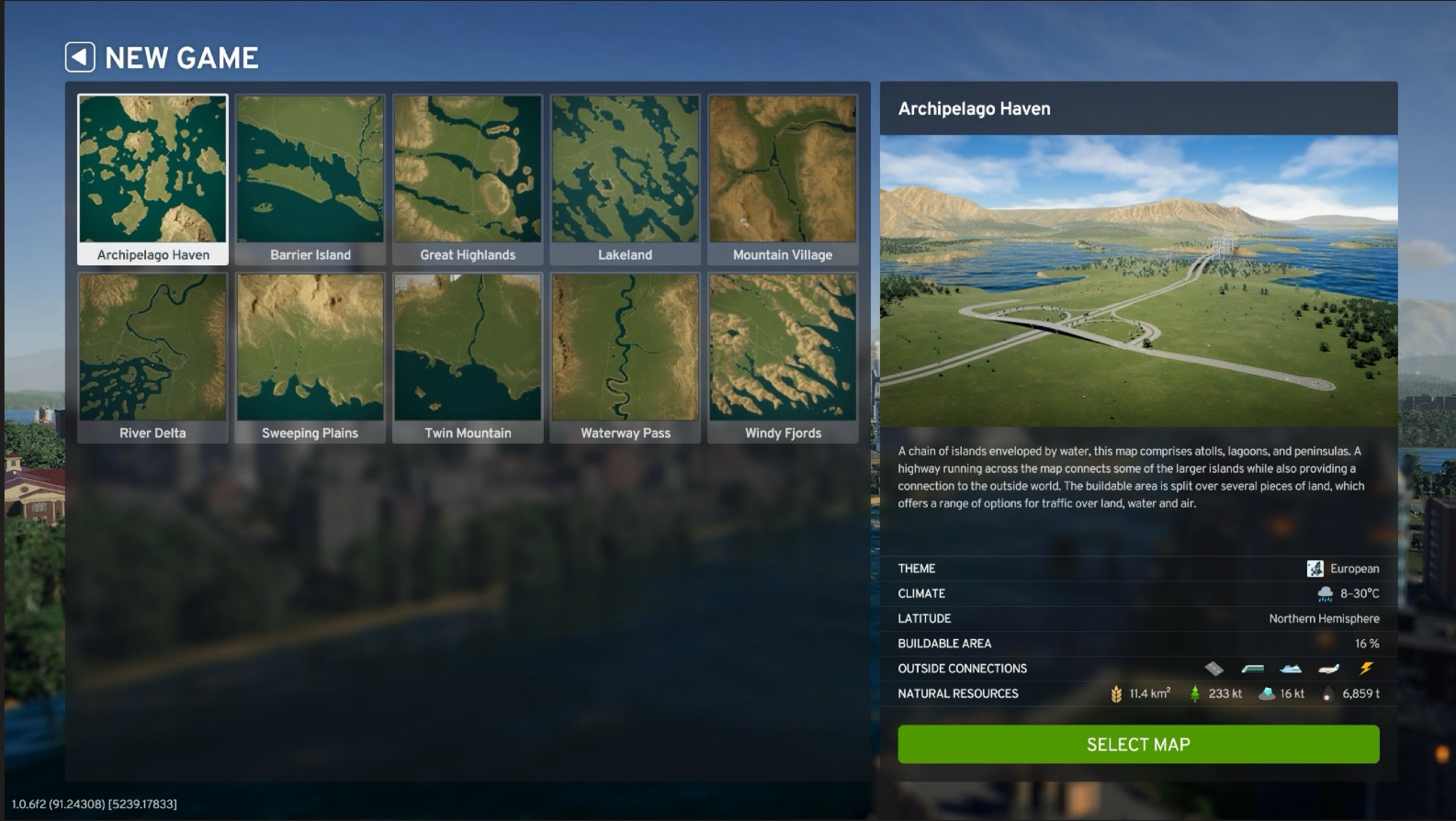Select the Waterway Pass map

click(626, 358)
